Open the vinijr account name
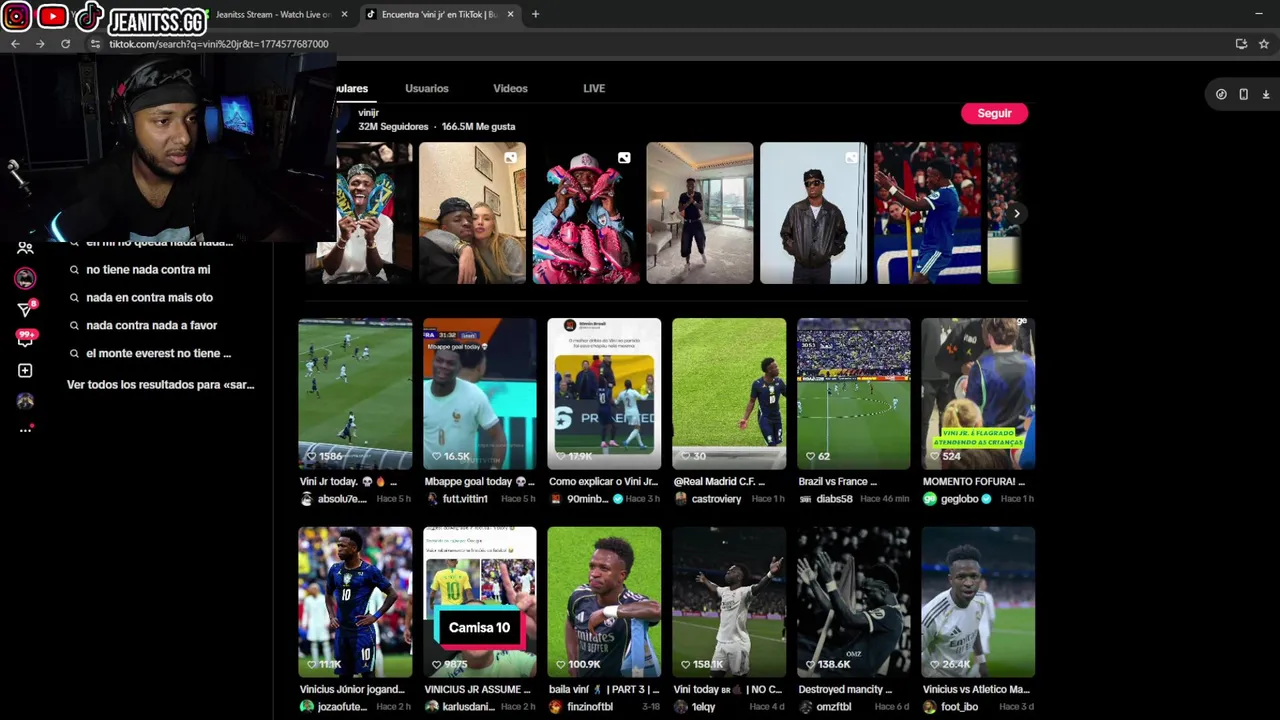This screenshot has height=720, width=1280. click(x=368, y=113)
